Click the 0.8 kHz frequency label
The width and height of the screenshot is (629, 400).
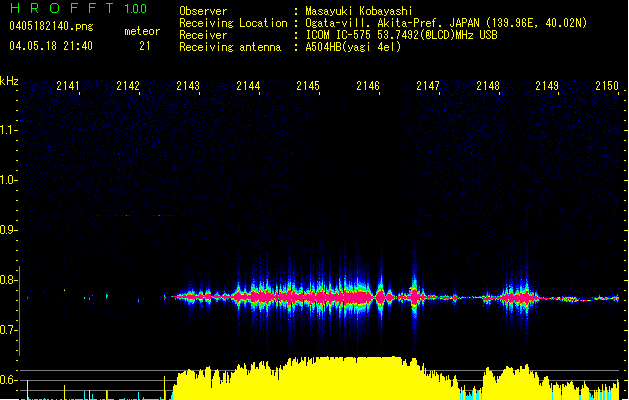click(x=7, y=280)
